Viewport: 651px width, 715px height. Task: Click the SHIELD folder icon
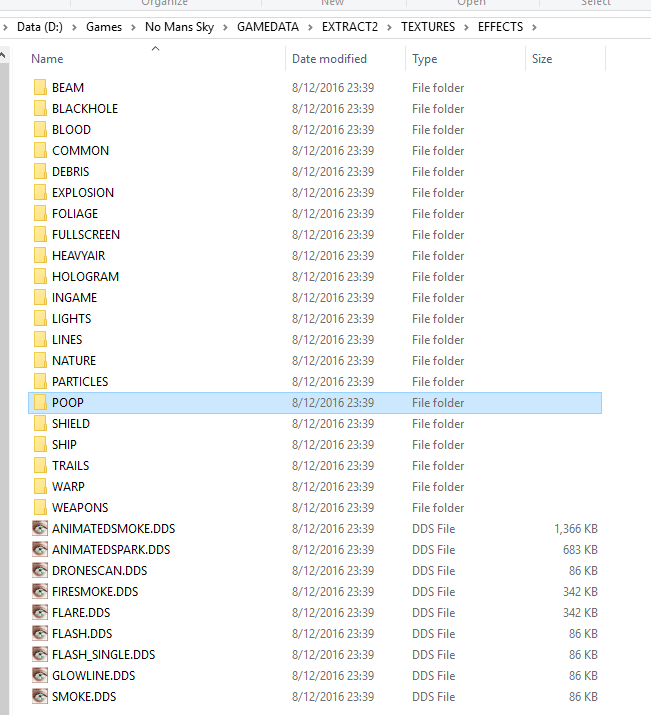click(x=40, y=423)
